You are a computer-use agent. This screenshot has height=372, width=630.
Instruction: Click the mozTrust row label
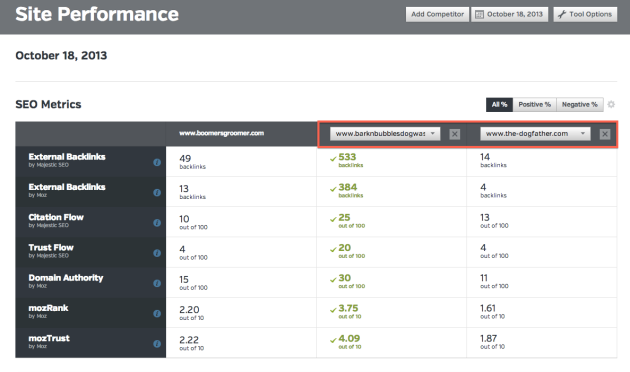49,338
